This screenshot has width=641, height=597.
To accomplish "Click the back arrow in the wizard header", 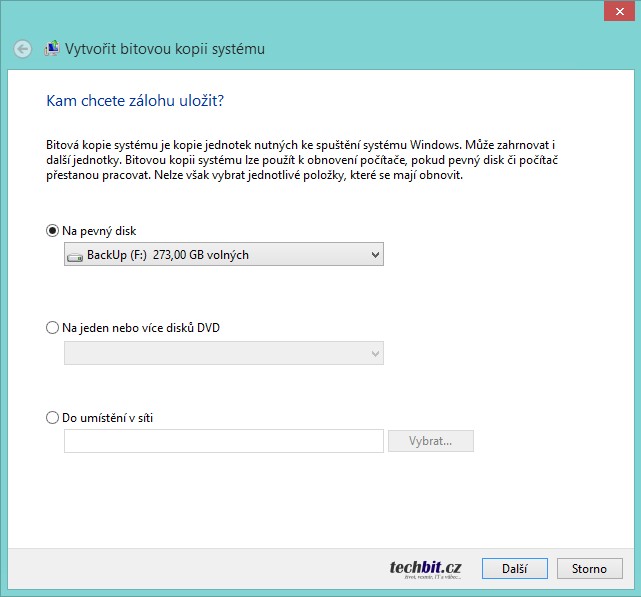I will pyautogui.click(x=23, y=49).
